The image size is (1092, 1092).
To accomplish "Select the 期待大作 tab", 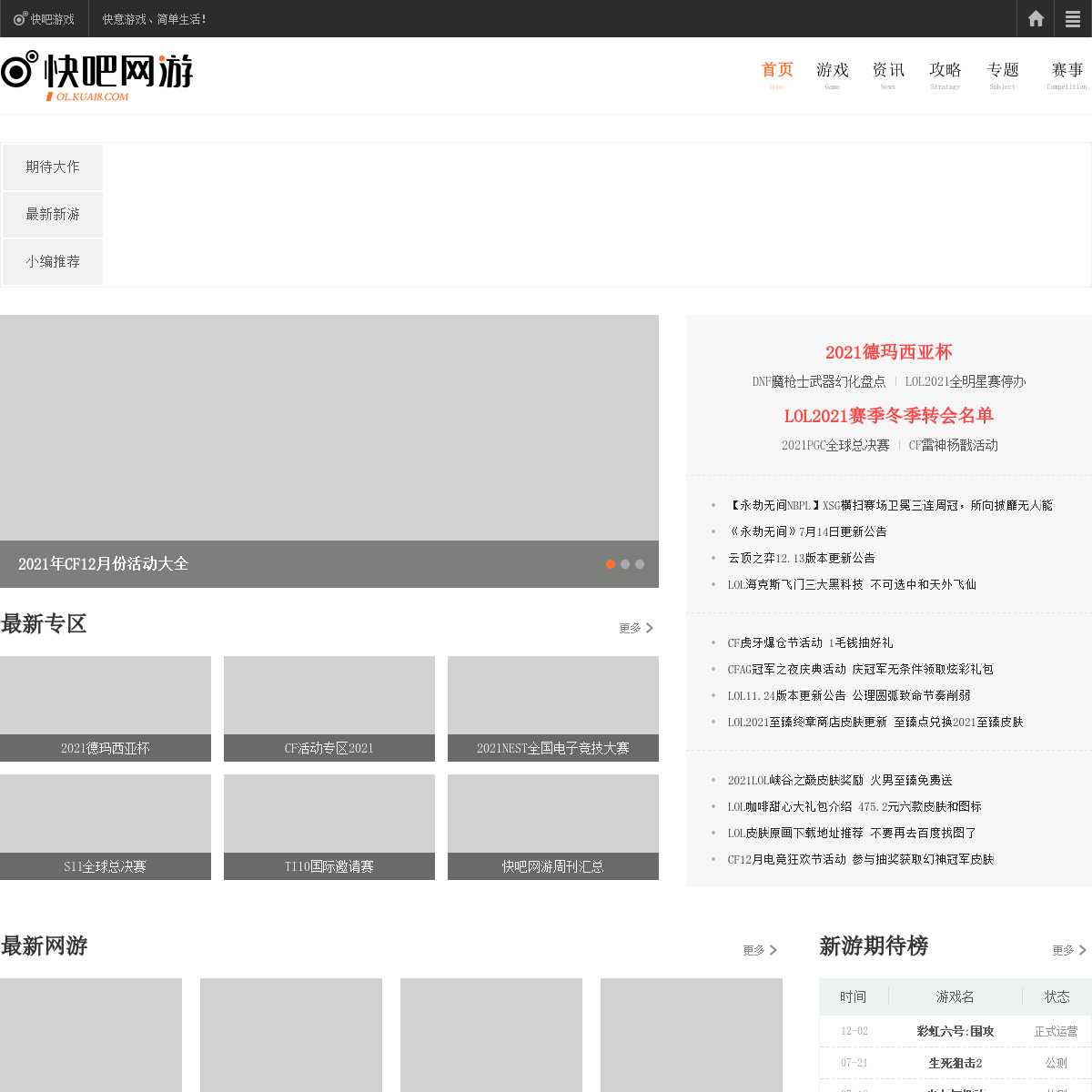I will point(53,167).
